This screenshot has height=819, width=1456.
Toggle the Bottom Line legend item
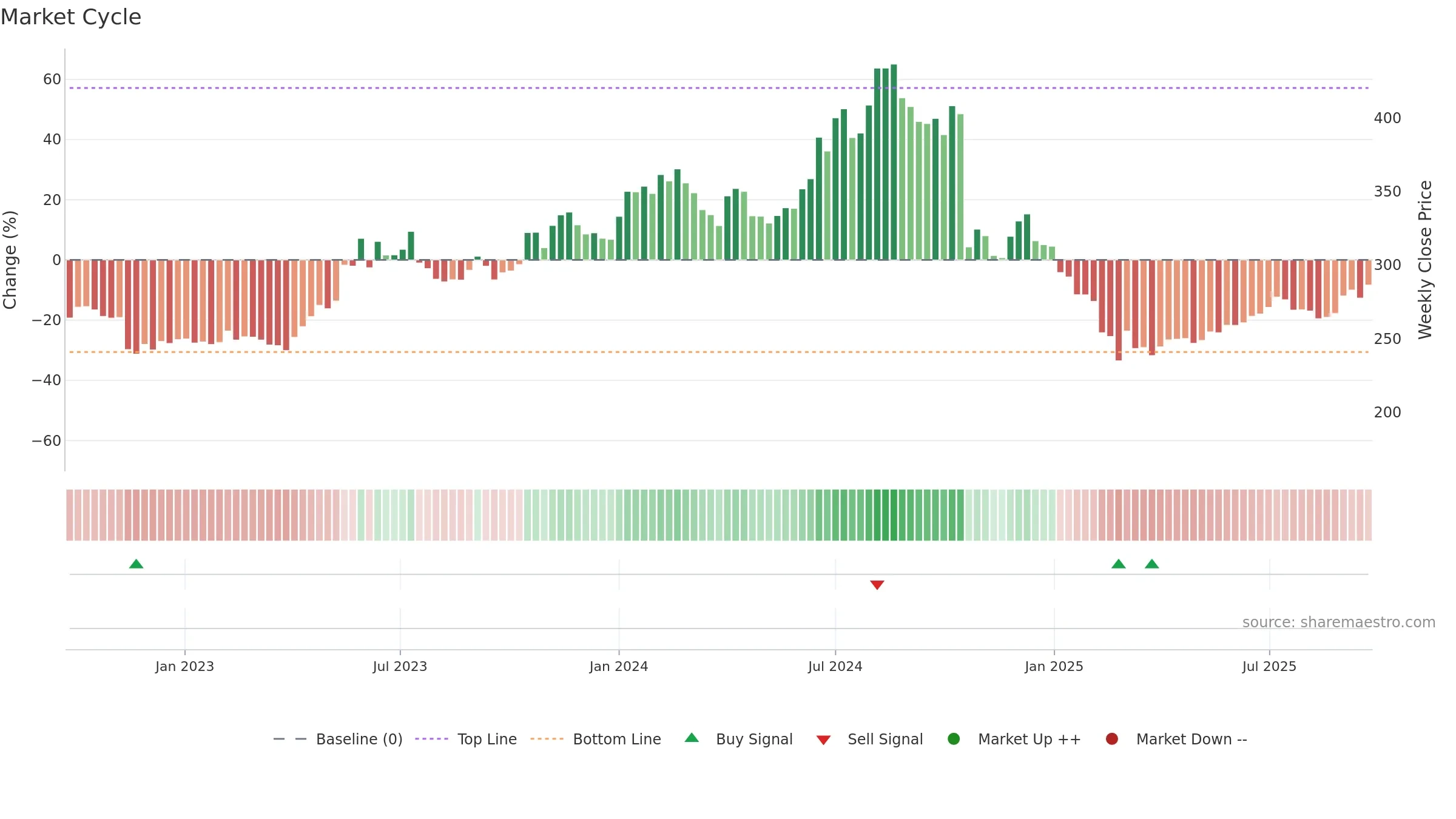pos(596,739)
